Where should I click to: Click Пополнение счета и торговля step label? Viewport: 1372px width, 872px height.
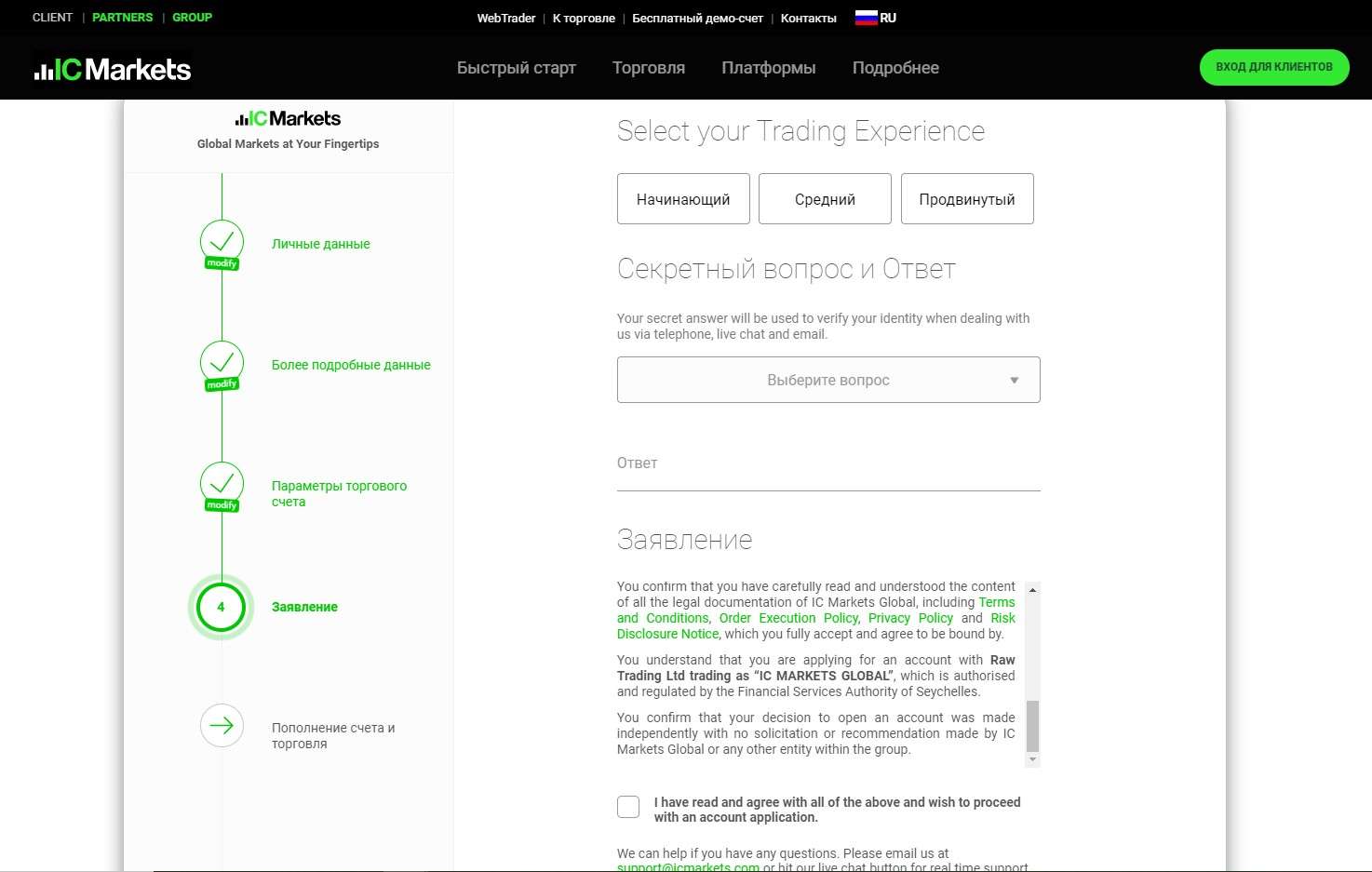coord(333,735)
